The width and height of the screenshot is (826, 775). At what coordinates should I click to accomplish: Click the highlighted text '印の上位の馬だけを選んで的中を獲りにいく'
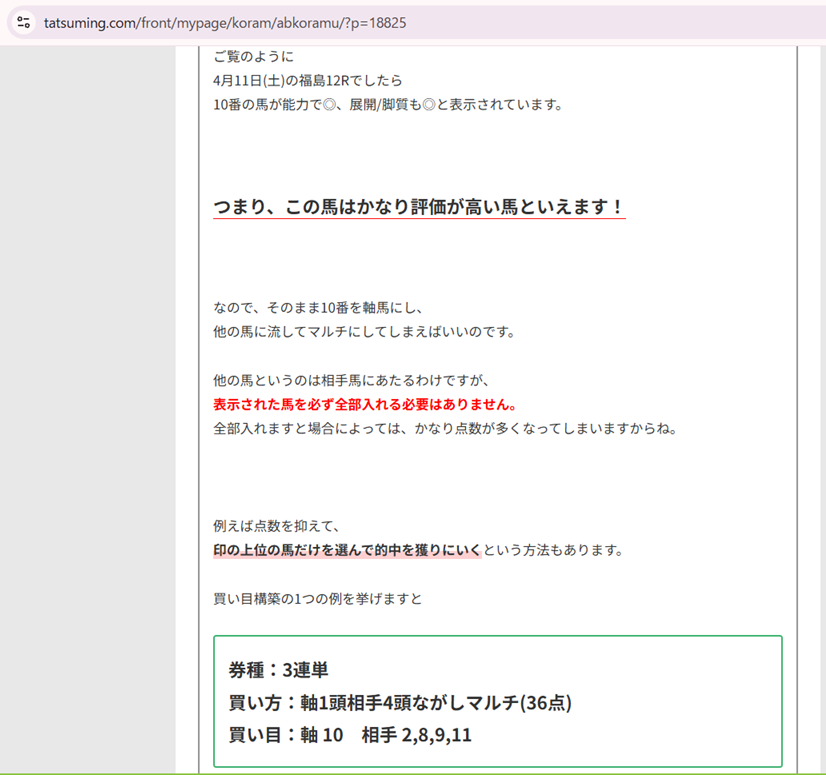(347, 550)
